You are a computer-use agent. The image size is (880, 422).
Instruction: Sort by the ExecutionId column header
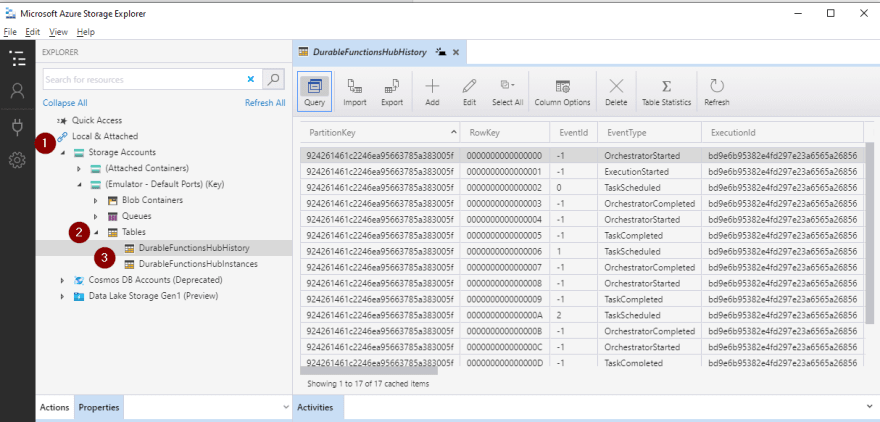[x=782, y=133]
